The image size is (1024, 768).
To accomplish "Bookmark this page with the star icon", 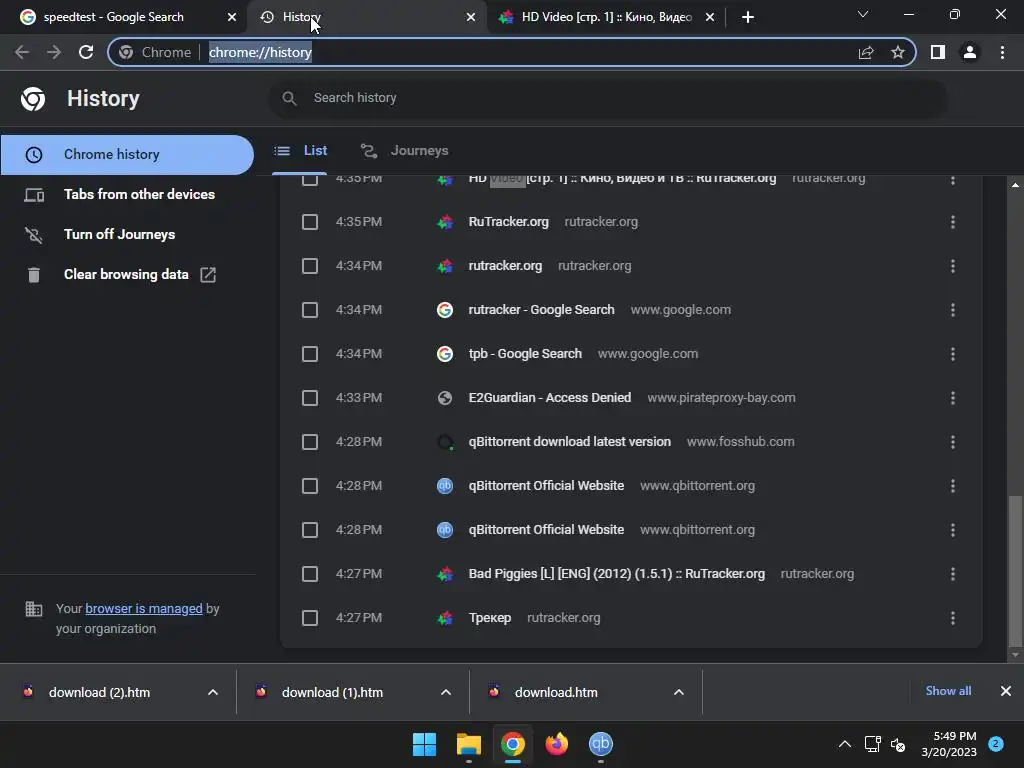I will [x=898, y=52].
